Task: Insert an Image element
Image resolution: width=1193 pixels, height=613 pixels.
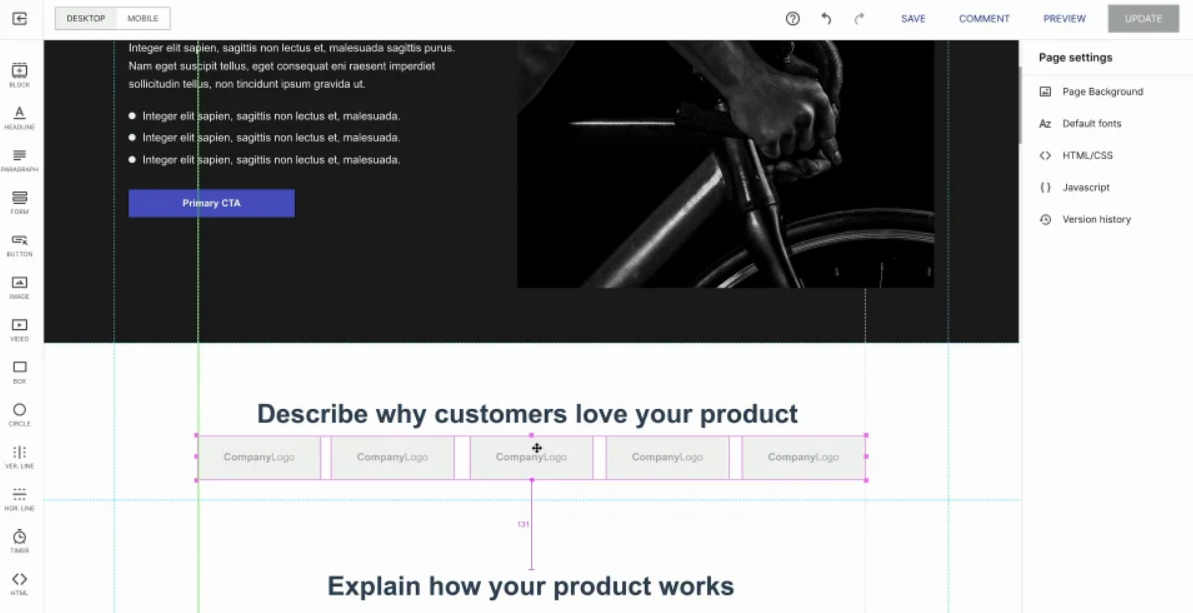Action: tap(20, 287)
